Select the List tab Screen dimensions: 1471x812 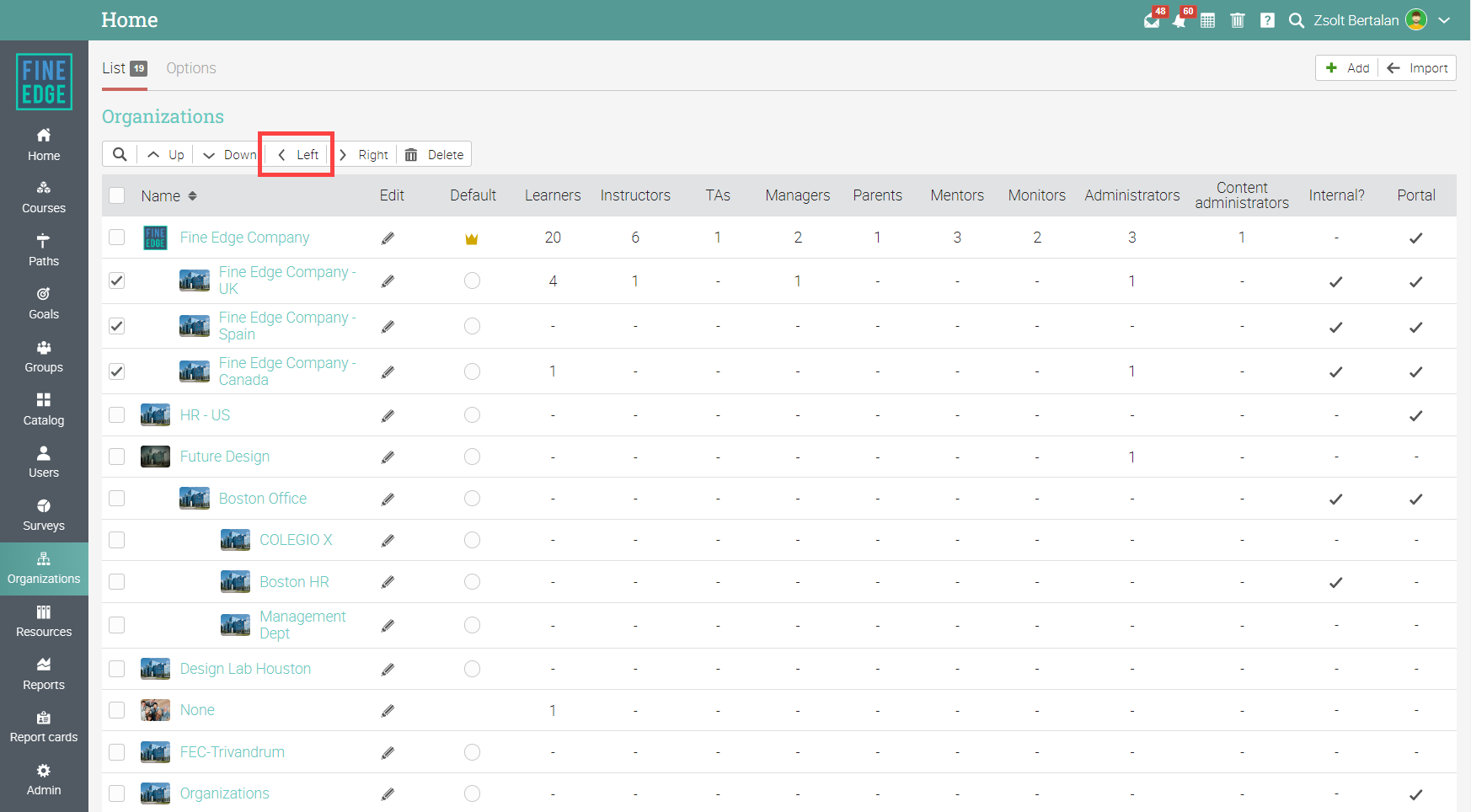pos(125,68)
